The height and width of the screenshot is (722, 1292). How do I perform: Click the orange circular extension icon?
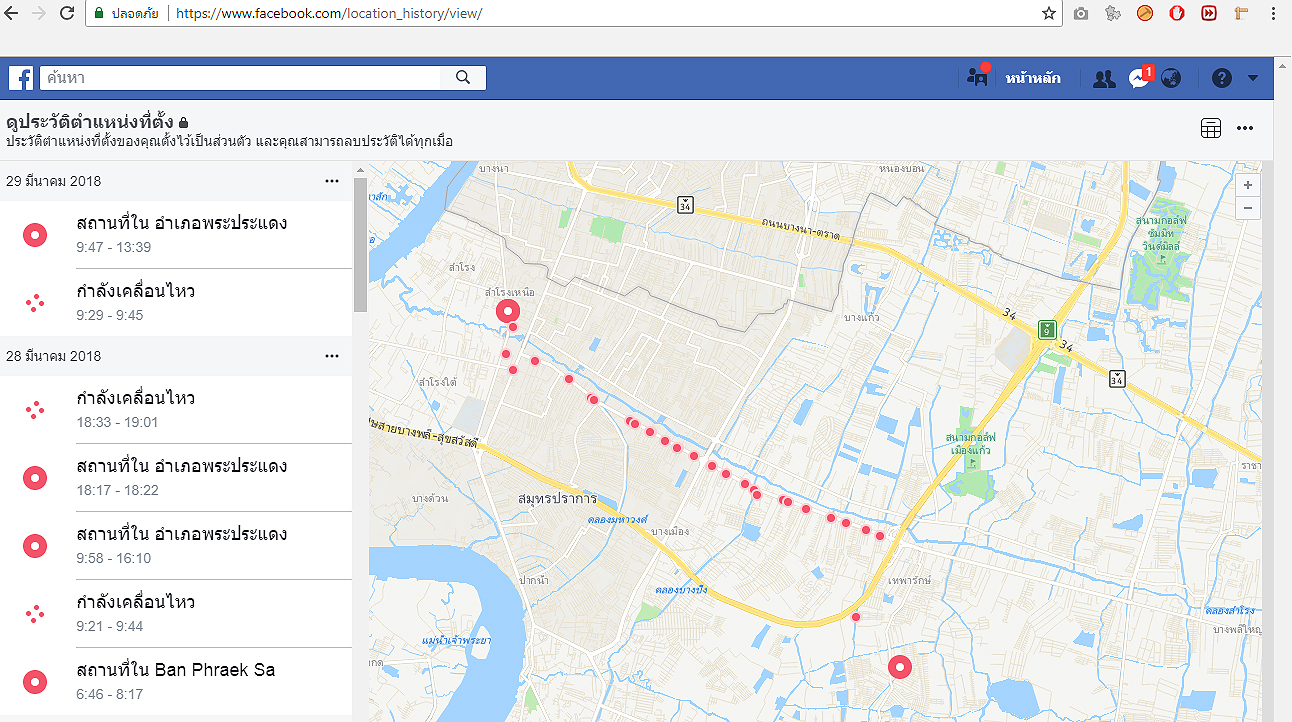pyautogui.click(x=1145, y=14)
